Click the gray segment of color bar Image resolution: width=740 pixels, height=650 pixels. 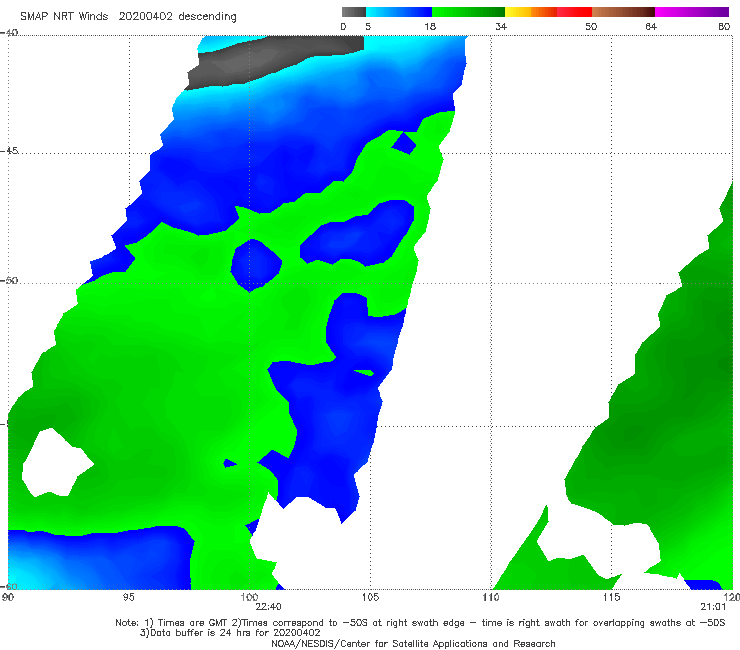353,12
